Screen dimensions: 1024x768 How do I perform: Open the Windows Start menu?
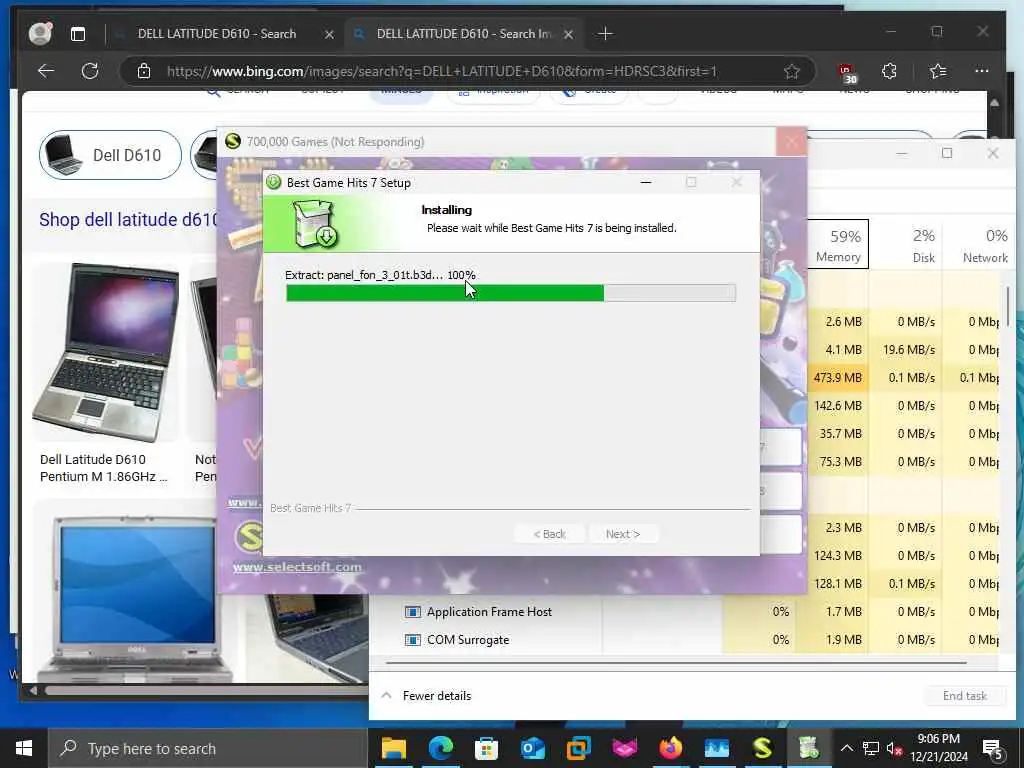tap(24, 748)
